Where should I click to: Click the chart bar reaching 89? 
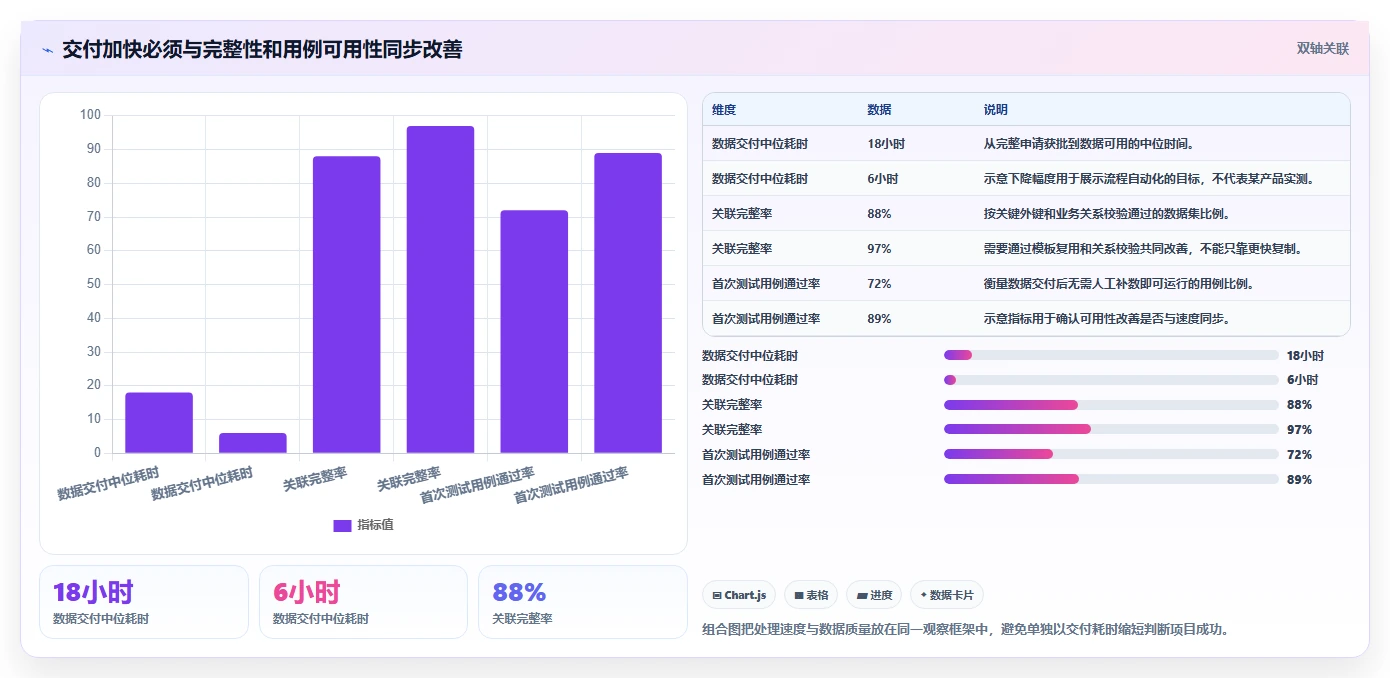628,303
